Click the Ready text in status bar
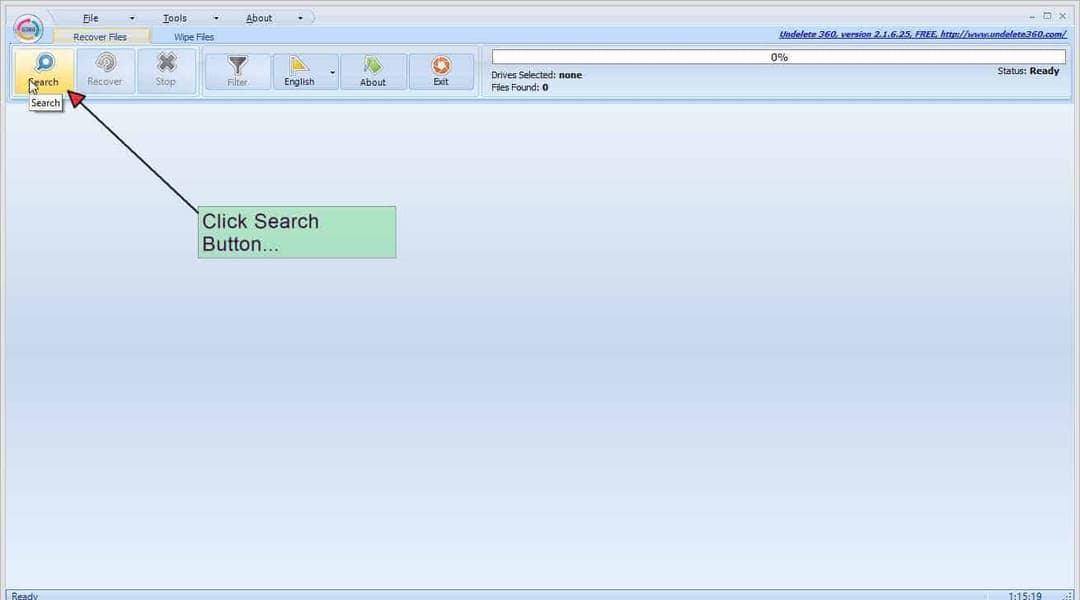Viewport: 1080px width, 600px height. click(25, 595)
